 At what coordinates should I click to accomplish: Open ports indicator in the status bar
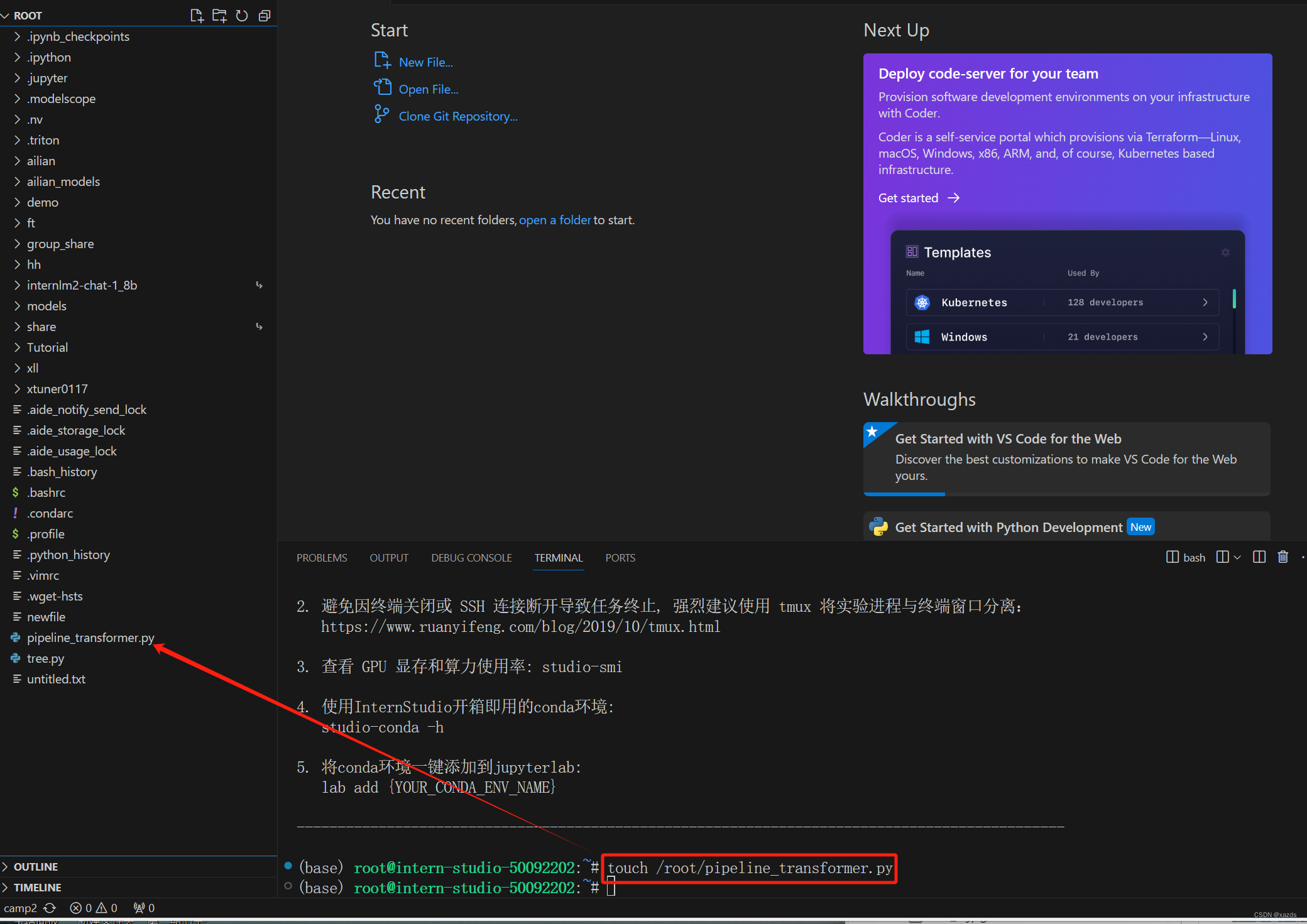144,908
